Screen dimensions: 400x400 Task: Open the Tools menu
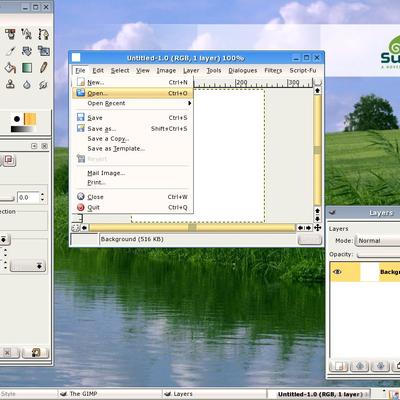(214, 70)
